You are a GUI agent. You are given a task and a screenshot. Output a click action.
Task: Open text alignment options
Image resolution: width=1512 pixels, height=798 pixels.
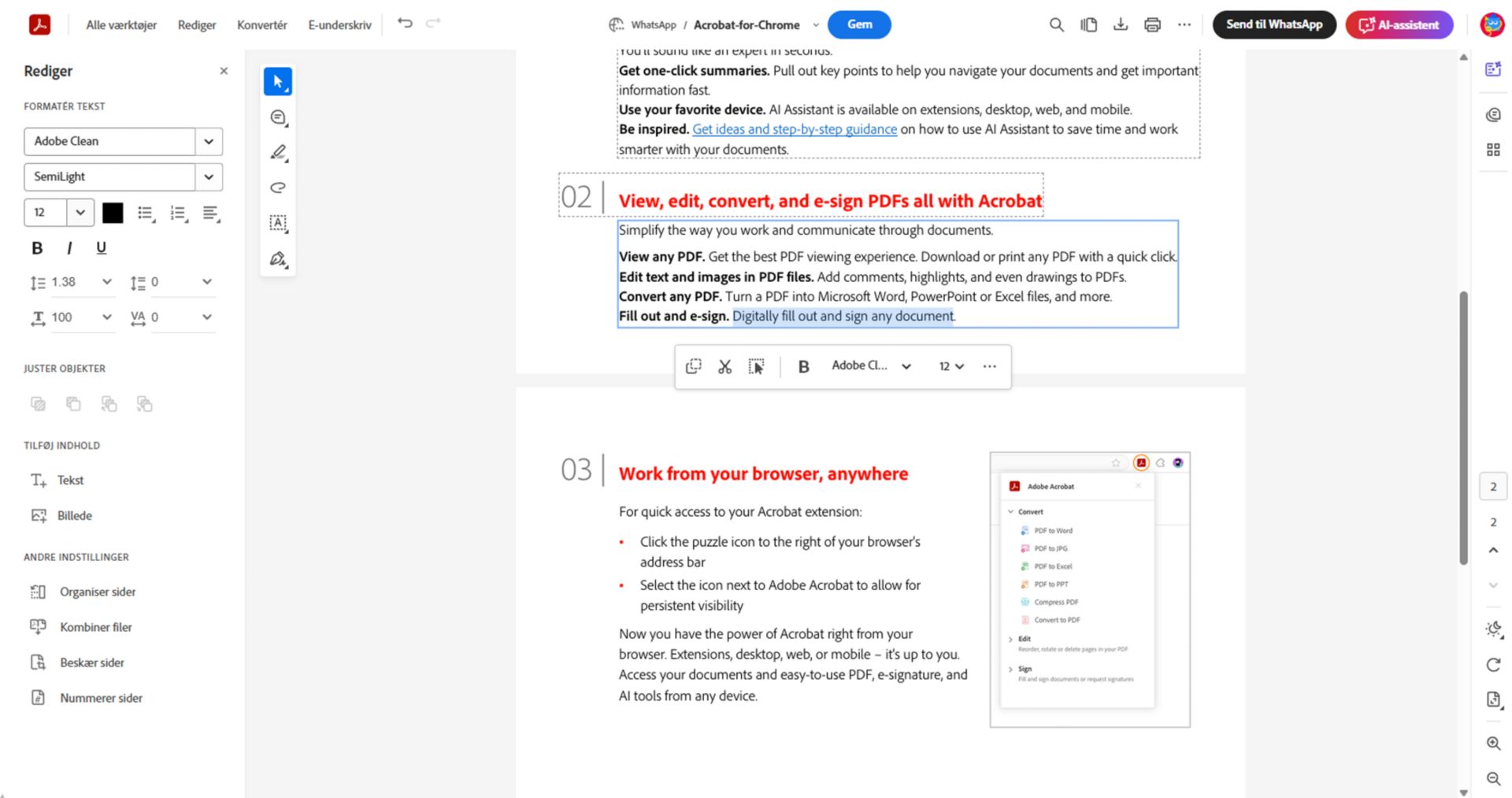(x=211, y=213)
